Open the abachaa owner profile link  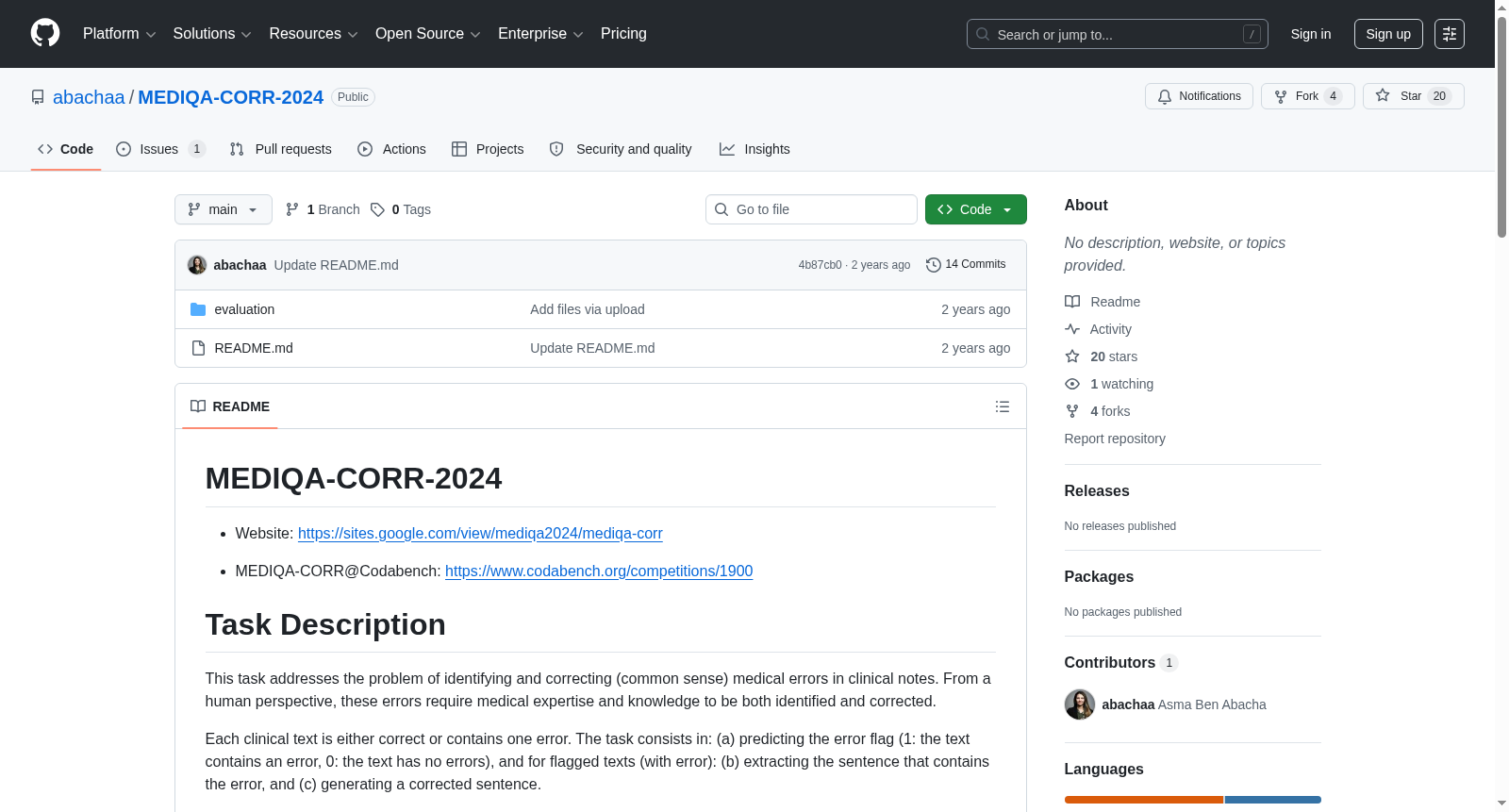(x=89, y=97)
